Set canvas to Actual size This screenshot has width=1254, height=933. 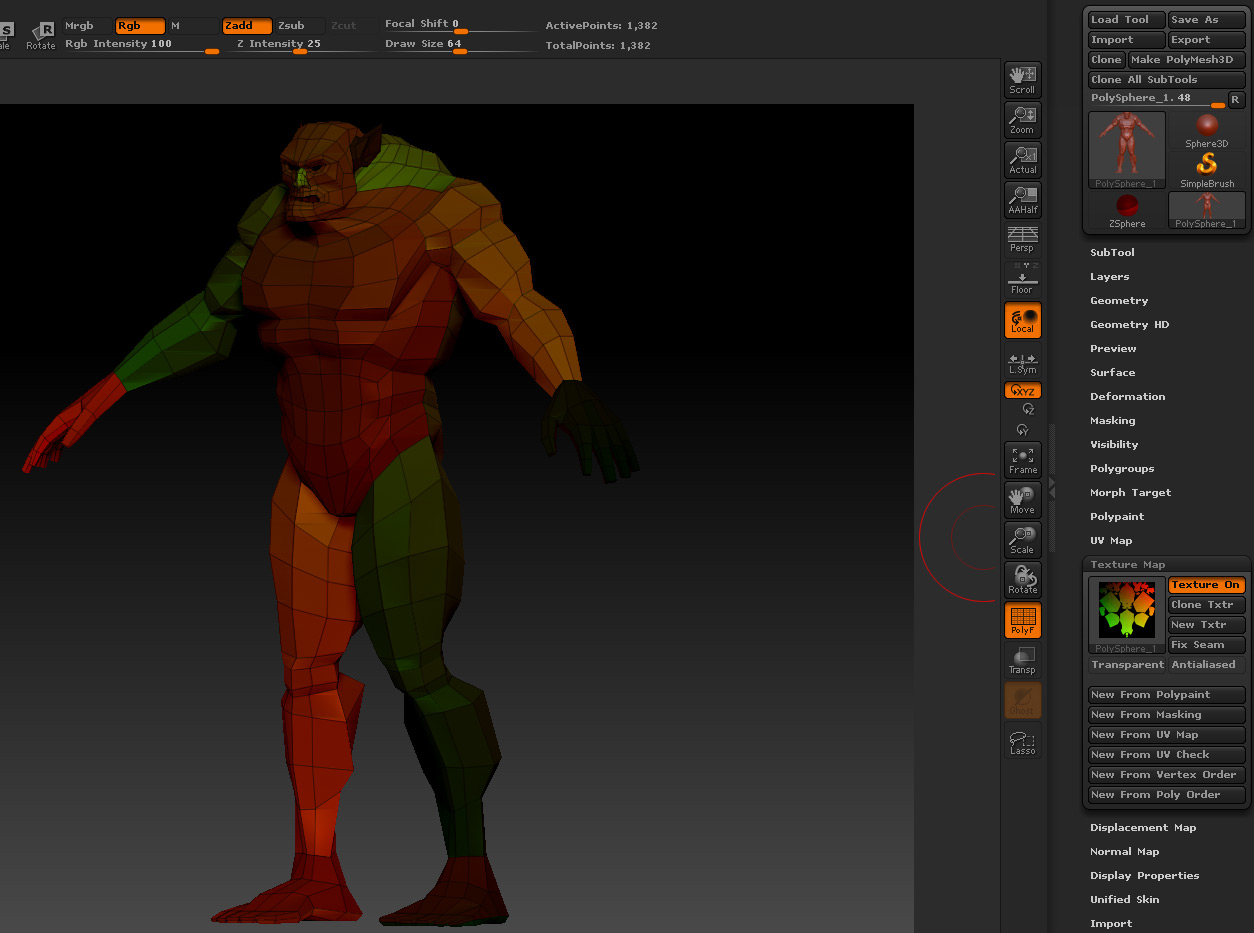(x=1022, y=160)
